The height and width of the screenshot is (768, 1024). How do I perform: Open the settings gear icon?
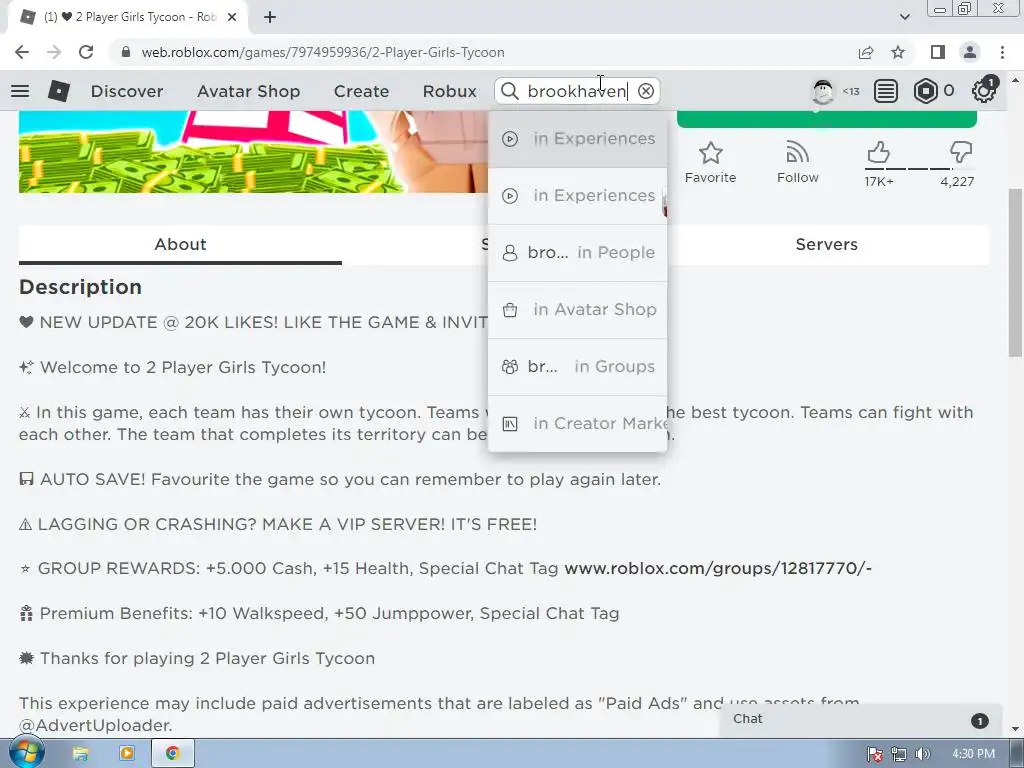coord(984,91)
